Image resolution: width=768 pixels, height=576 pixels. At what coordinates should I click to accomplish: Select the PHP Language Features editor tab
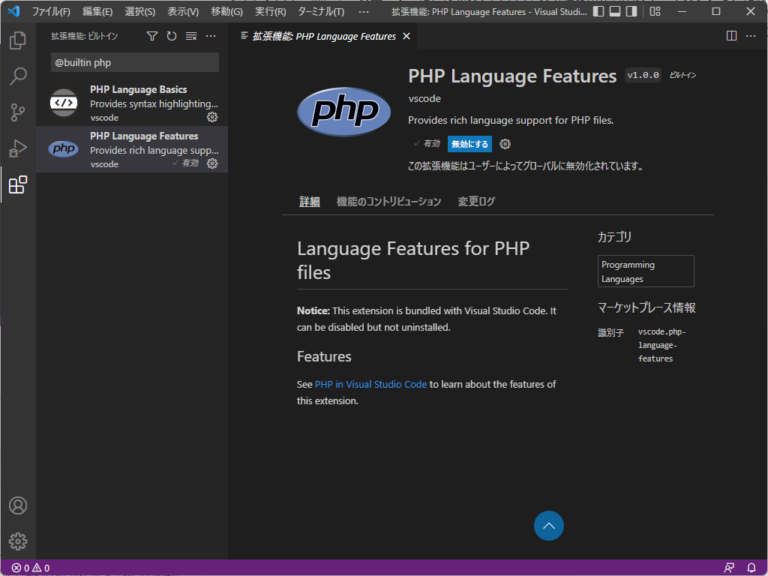tap(324, 36)
